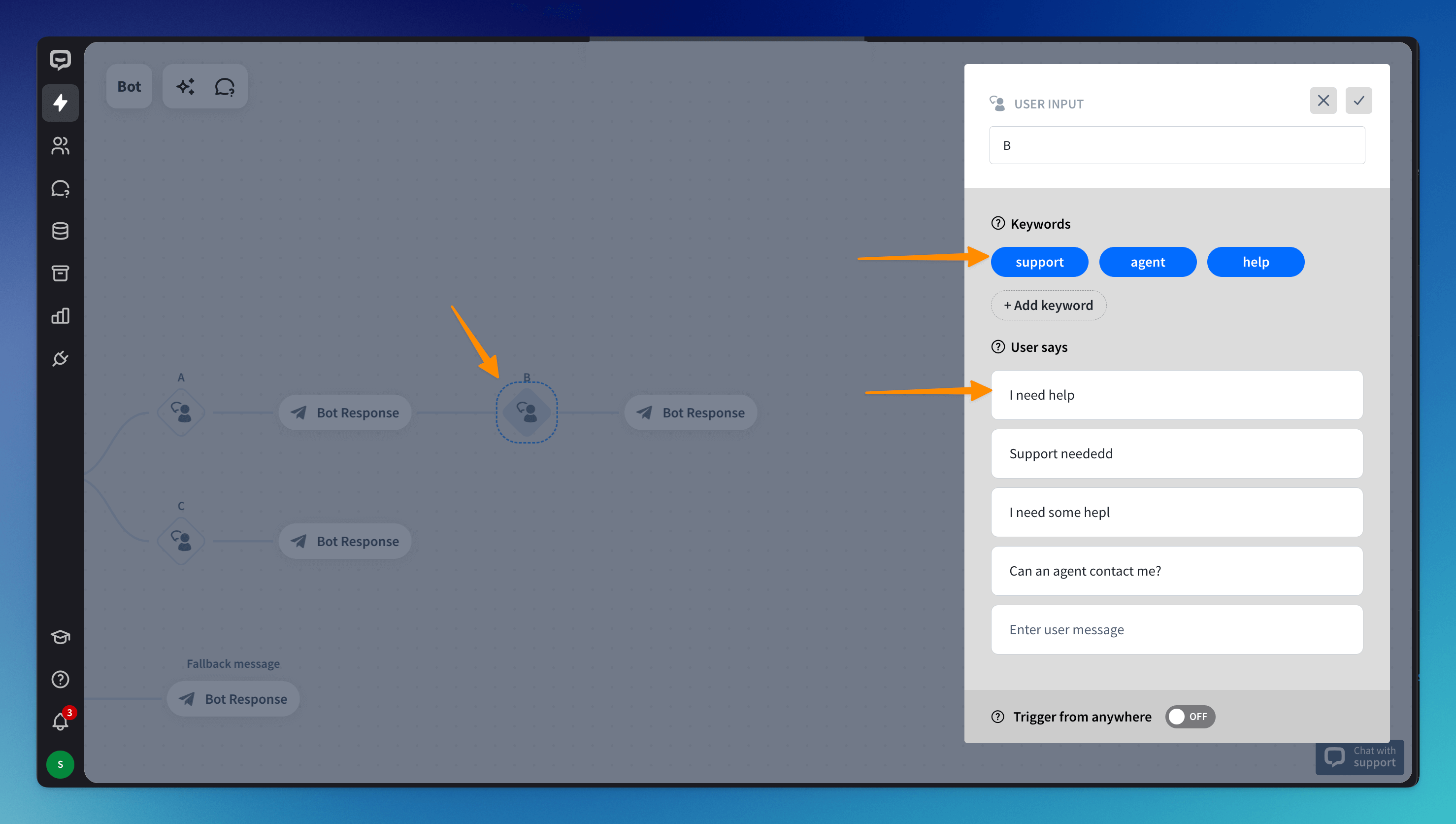Open the contacts people icon in sidebar
Image resolution: width=1456 pixels, height=824 pixels.
(x=60, y=145)
